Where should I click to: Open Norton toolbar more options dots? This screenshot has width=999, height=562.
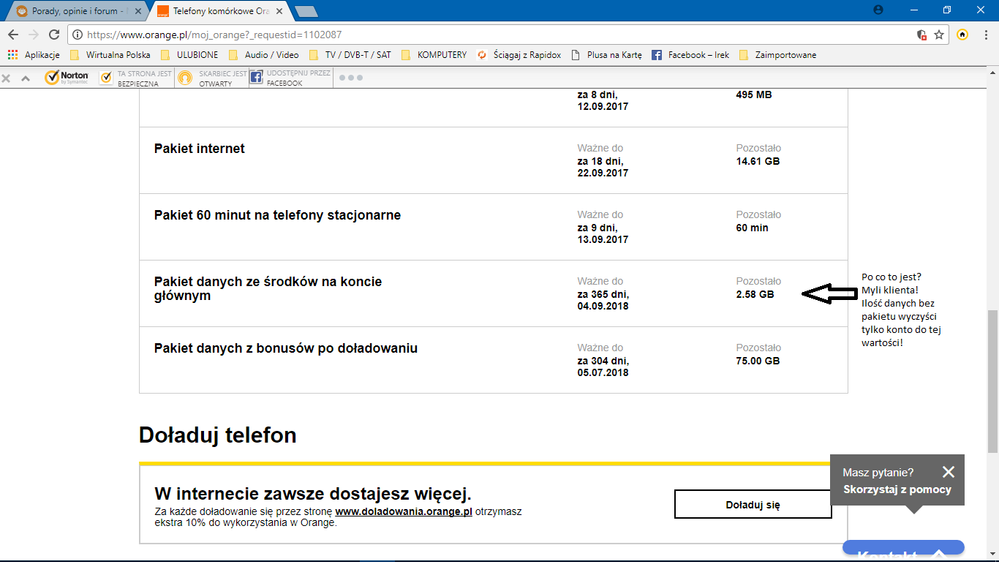coord(350,78)
